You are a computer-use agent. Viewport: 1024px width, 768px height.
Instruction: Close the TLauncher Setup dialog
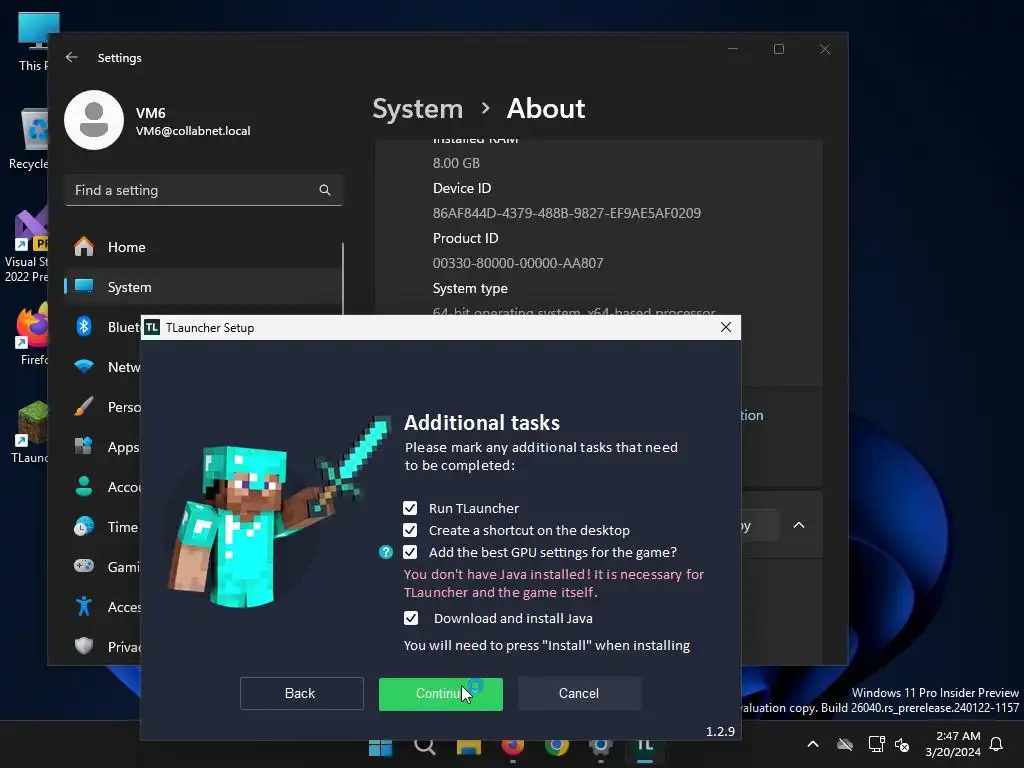[x=726, y=327]
